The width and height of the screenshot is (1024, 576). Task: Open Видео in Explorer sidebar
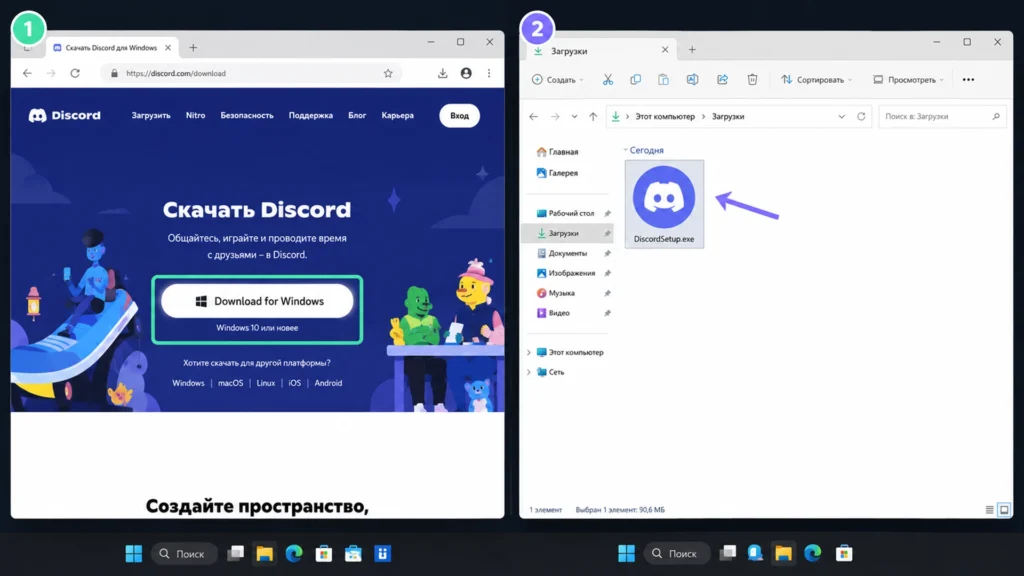(553, 313)
